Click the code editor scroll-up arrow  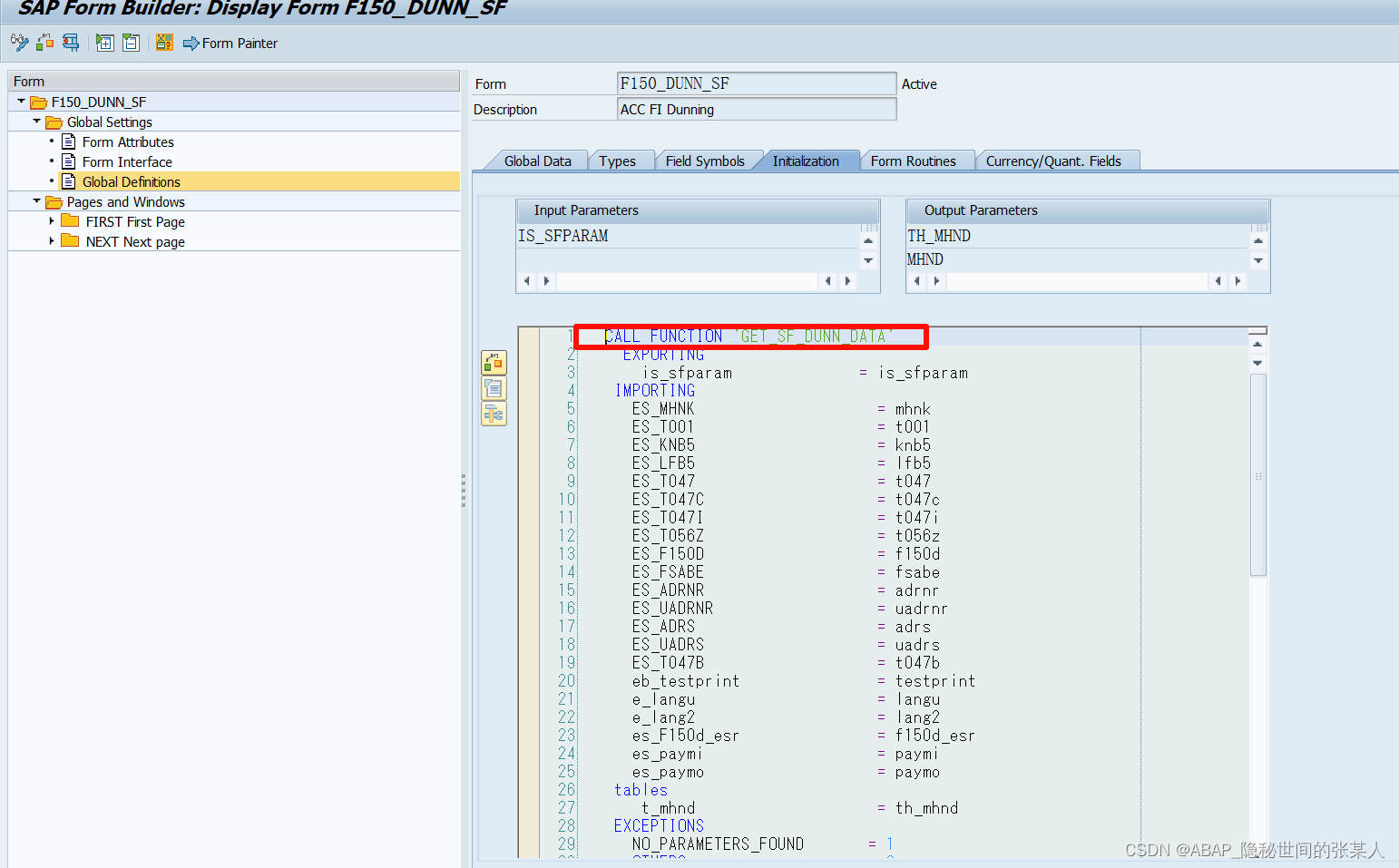click(1257, 345)
